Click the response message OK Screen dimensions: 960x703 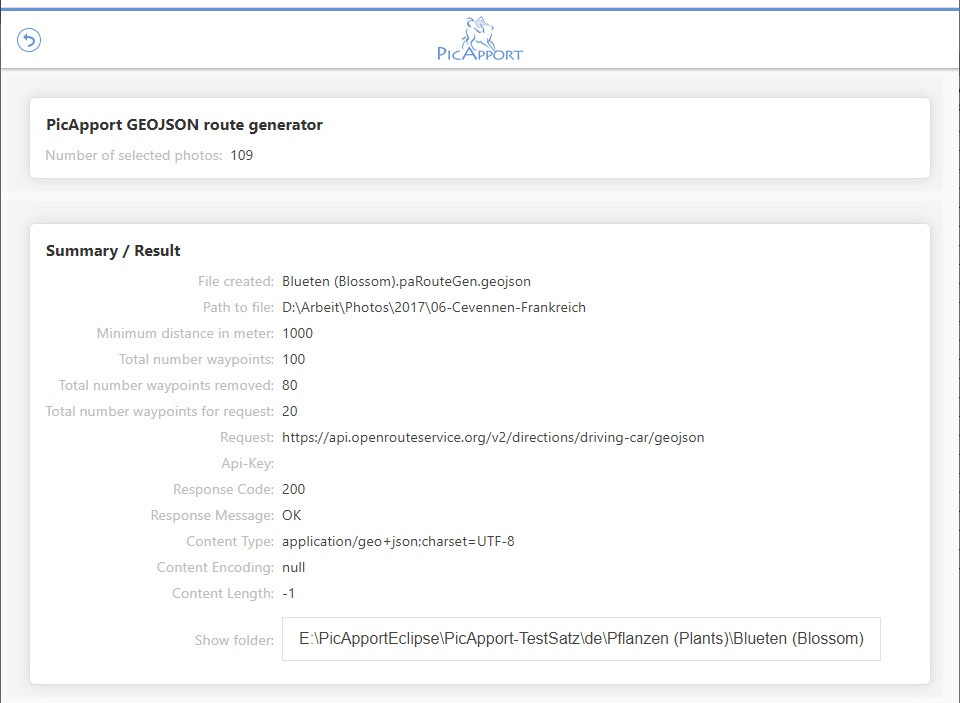(x=292, y=515)
